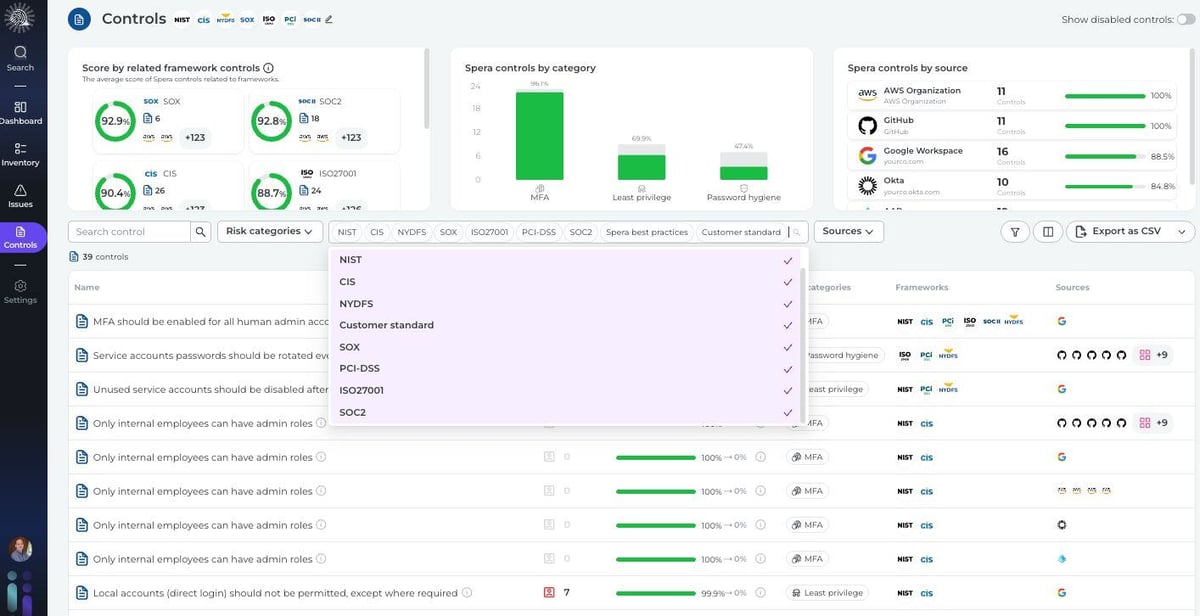
Task: Click the info icon beside Score by related framework controls
Action: 269,68
